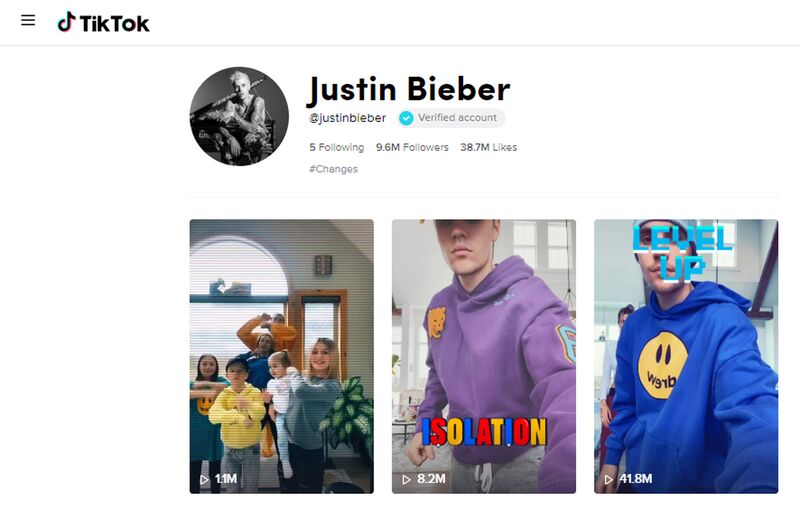The width and height of the screenshot is (800, 510).
Task: Open Justin Bieber's profile picture
Action: 239,116
